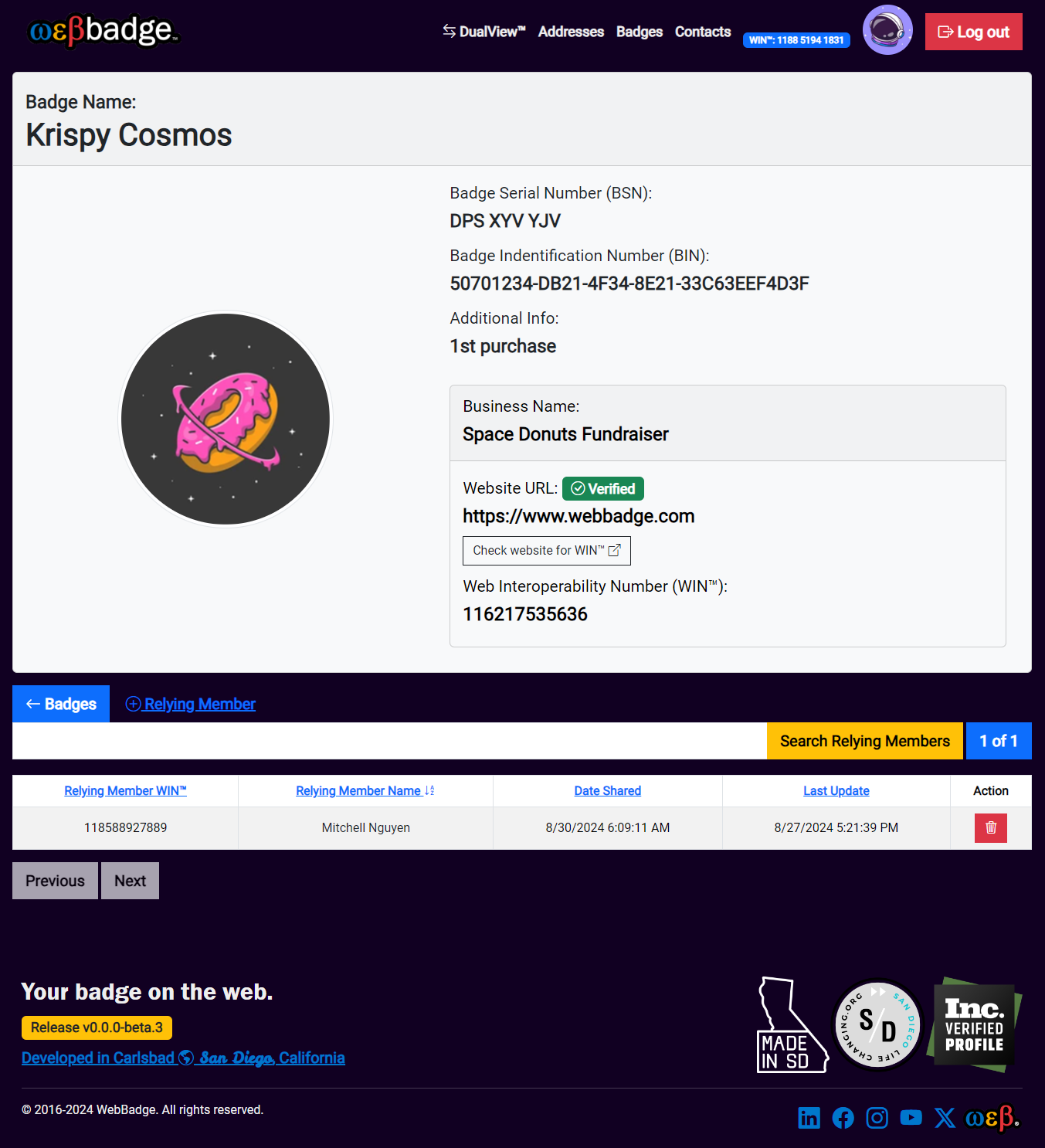This screenshot has width=1045, height=1148.
Task: Open the Instagram footer icon
Action: pos(877,1118)
